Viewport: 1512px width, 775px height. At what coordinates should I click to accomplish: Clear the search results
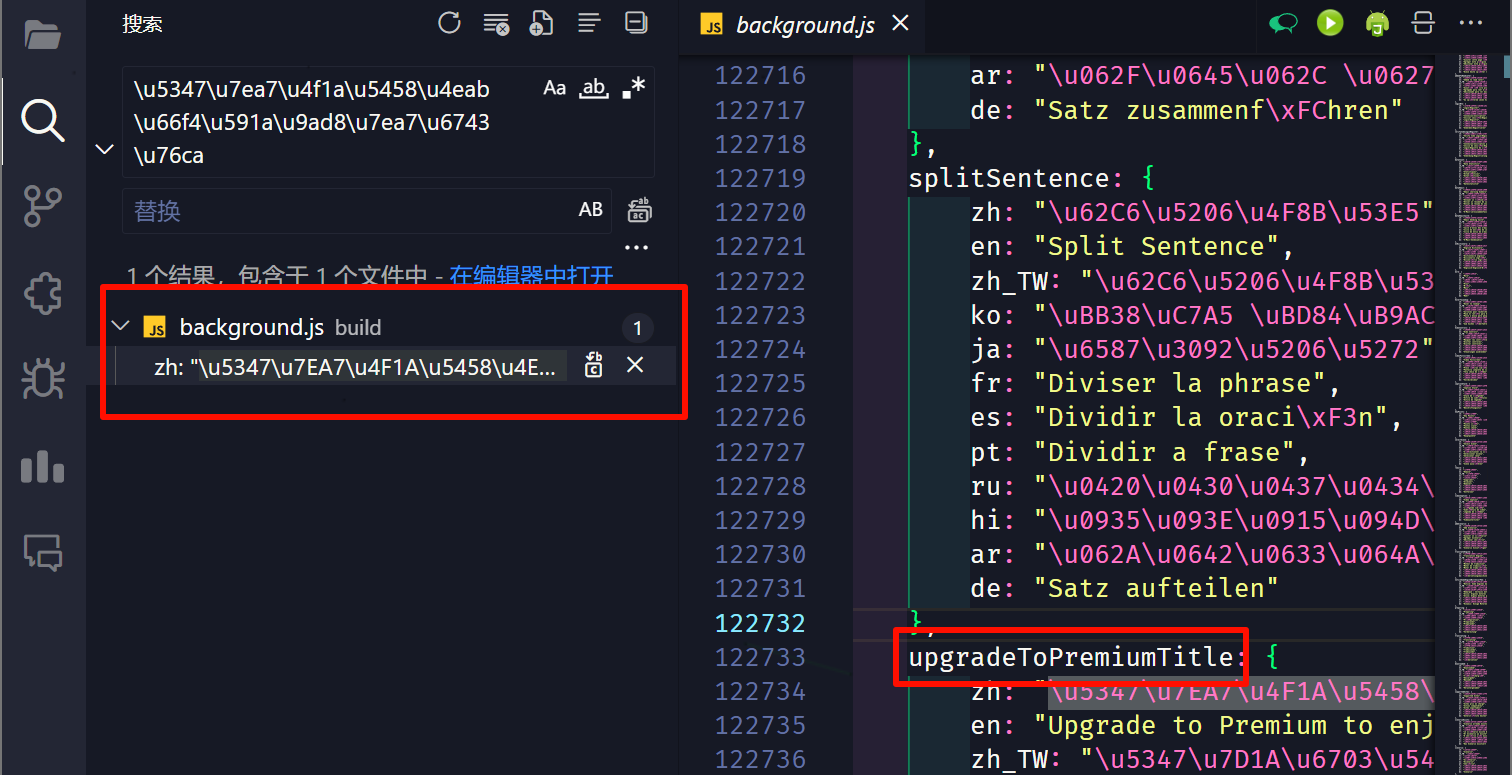click(496, 23)
